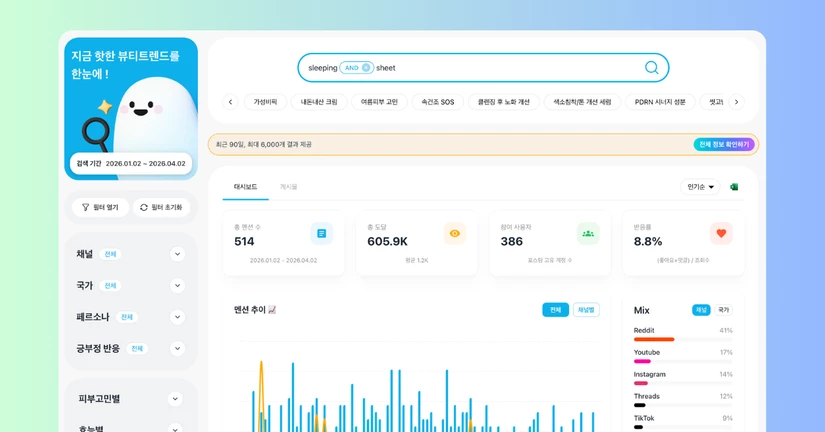825x432 pixels.
Task: Switch to the 대시보드 tab
Action: [245, 187]
